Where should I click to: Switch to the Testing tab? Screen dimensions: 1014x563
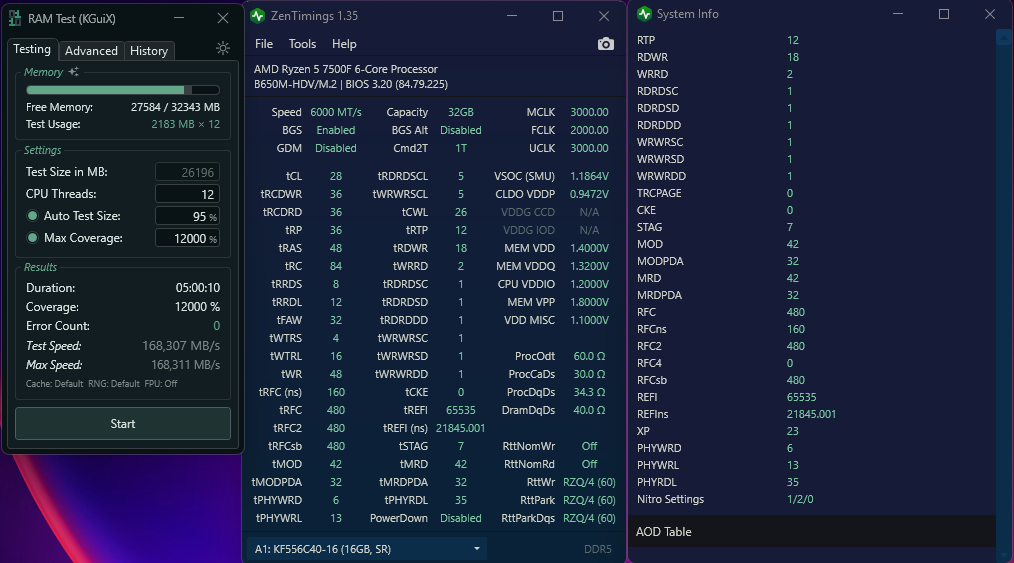pyautogui.click(x=32, y=49)
